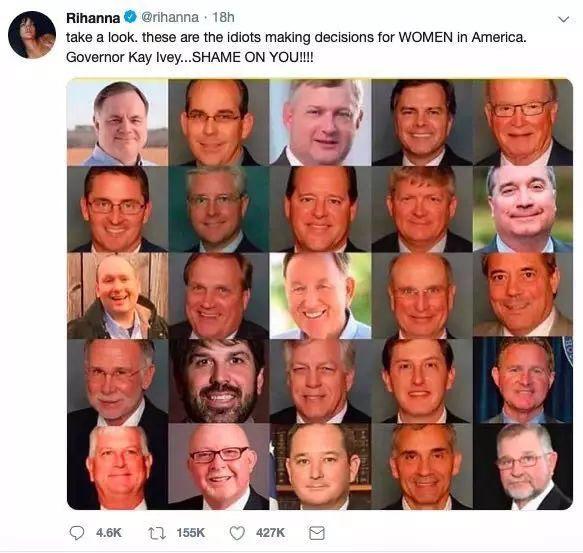The width and height of the screenshot is (583, 553).
Task: View the 427K likes count
Action: coord(270,533)
